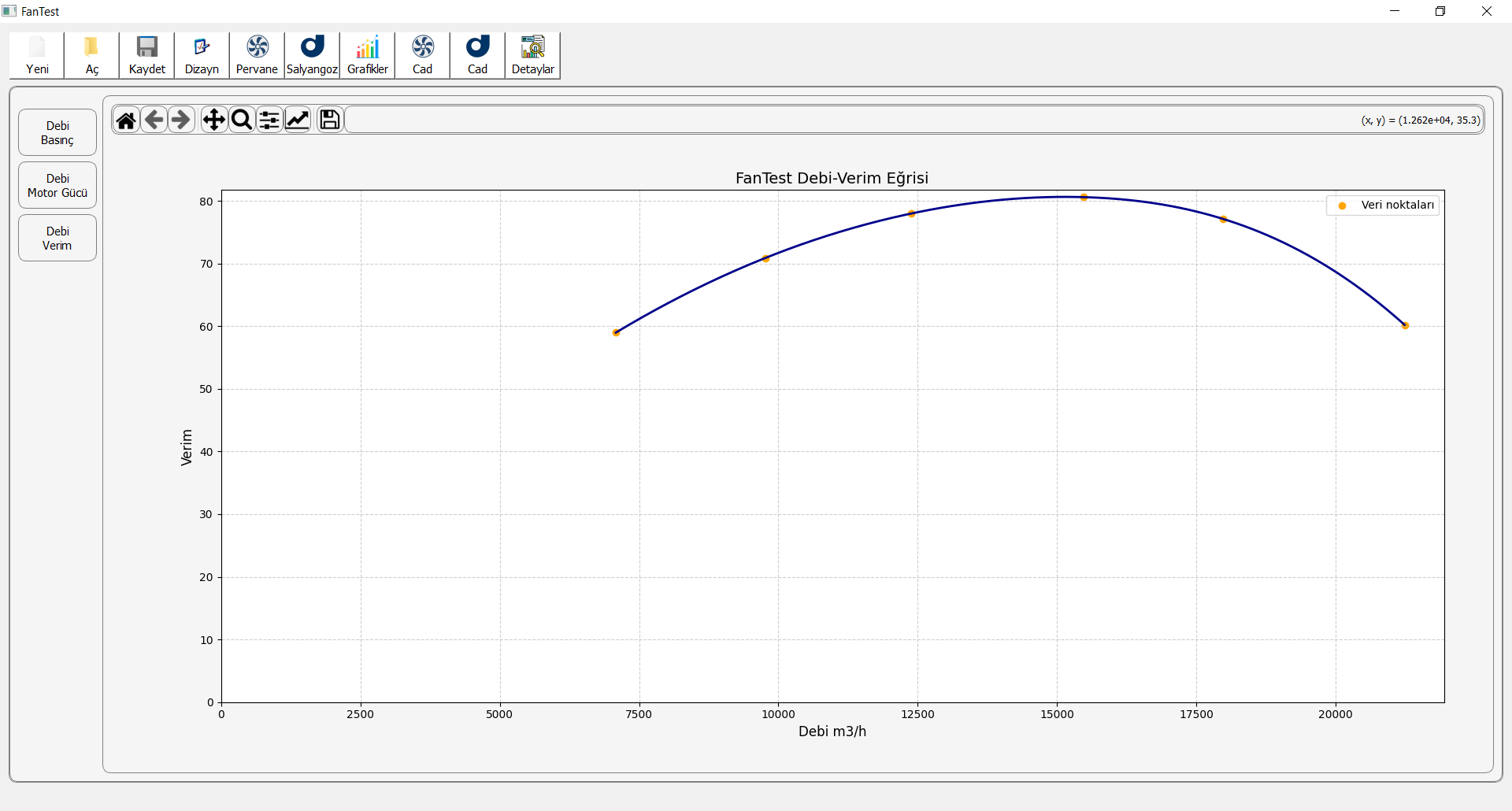1512x811 pixels.
Task: Select the Pervane fan icon
Action: 257,55
